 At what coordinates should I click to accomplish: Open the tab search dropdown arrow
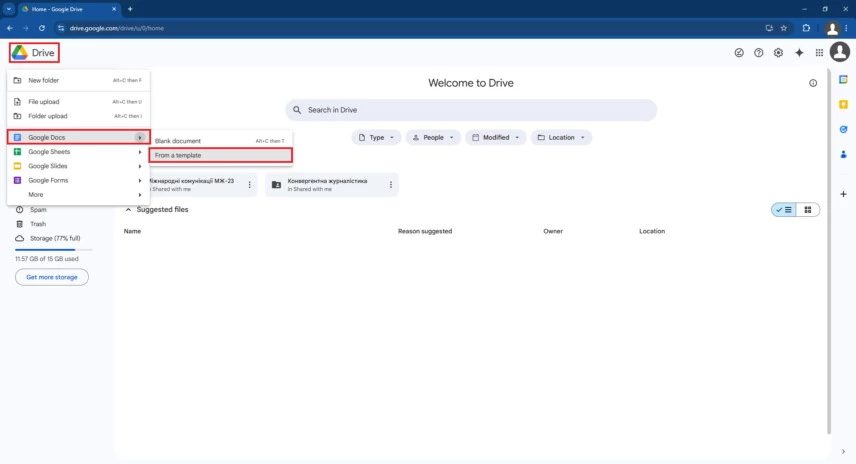click(9, 9)
